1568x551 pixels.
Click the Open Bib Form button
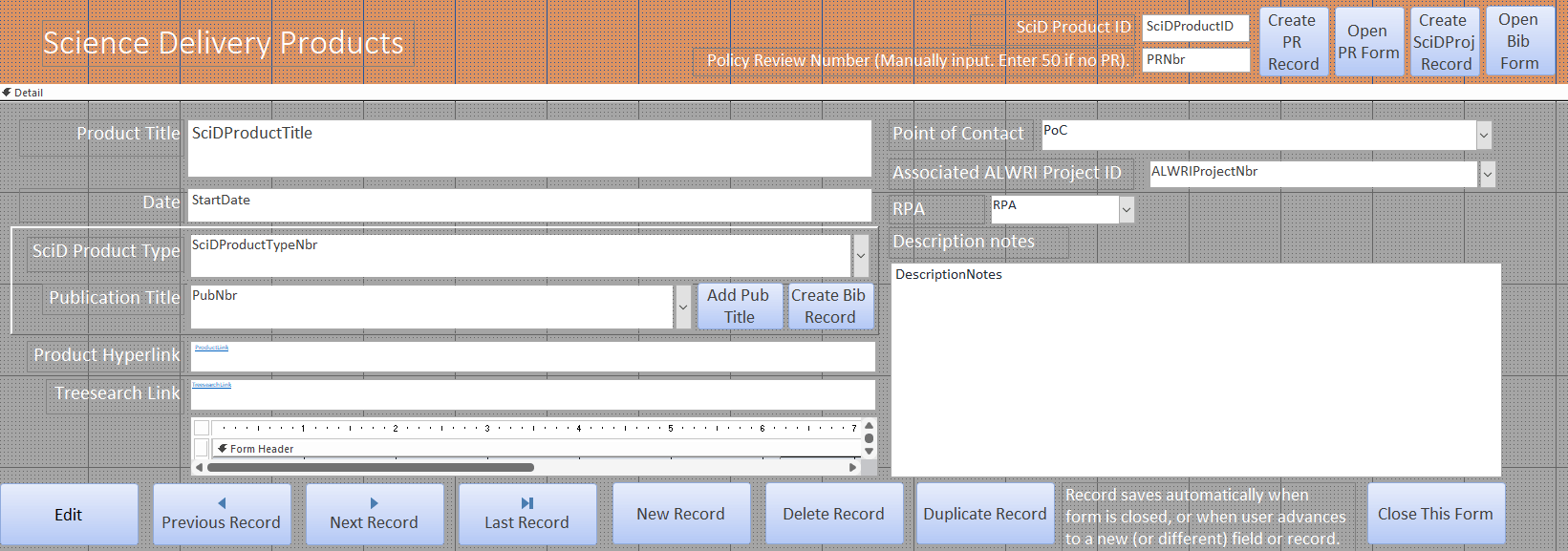(x=1519, y=42)
